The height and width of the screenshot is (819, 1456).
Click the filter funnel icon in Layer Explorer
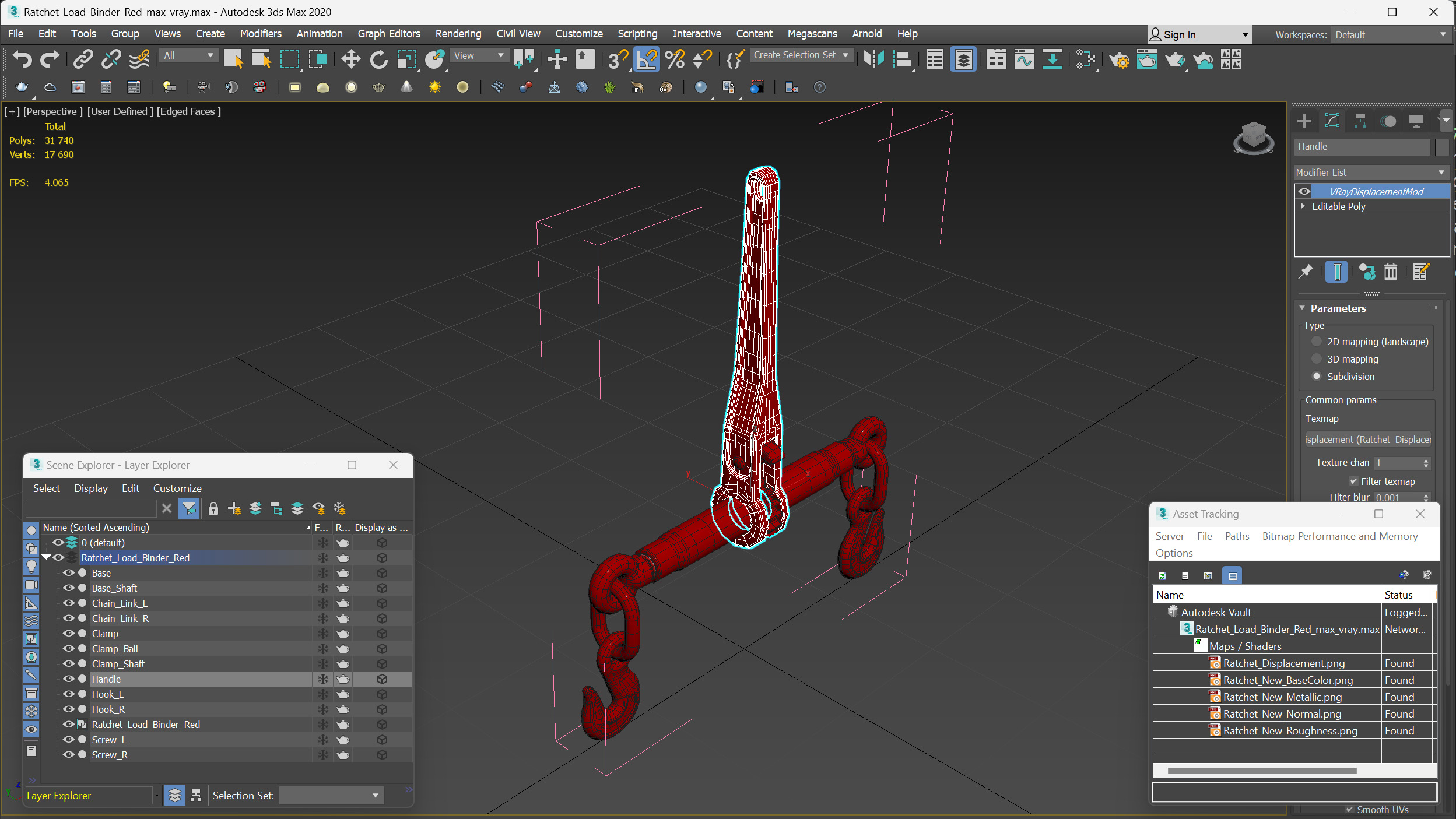(x=189, y=508)
